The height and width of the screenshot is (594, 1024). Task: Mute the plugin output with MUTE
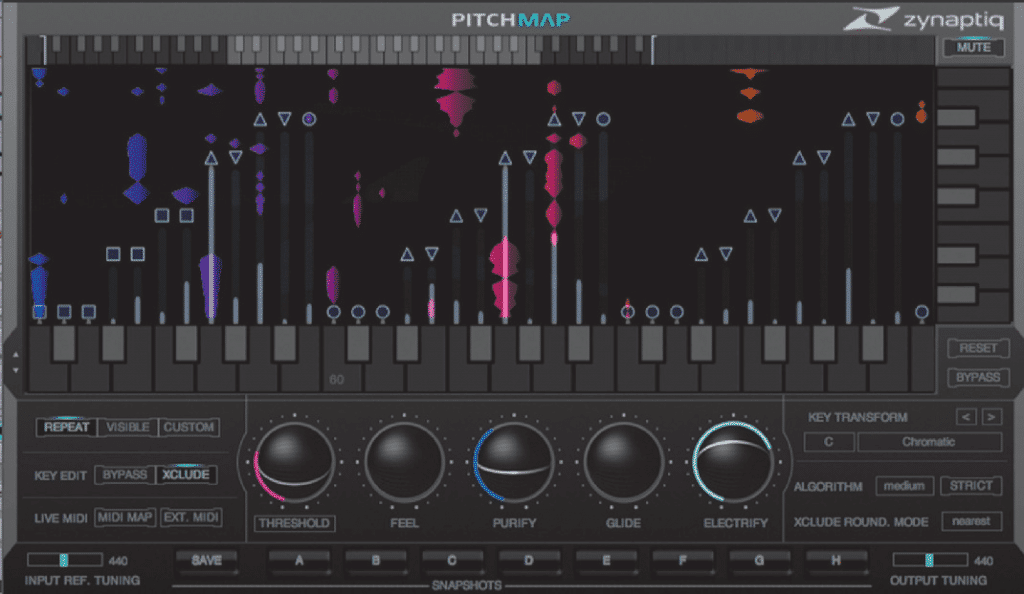coord(973,48)
